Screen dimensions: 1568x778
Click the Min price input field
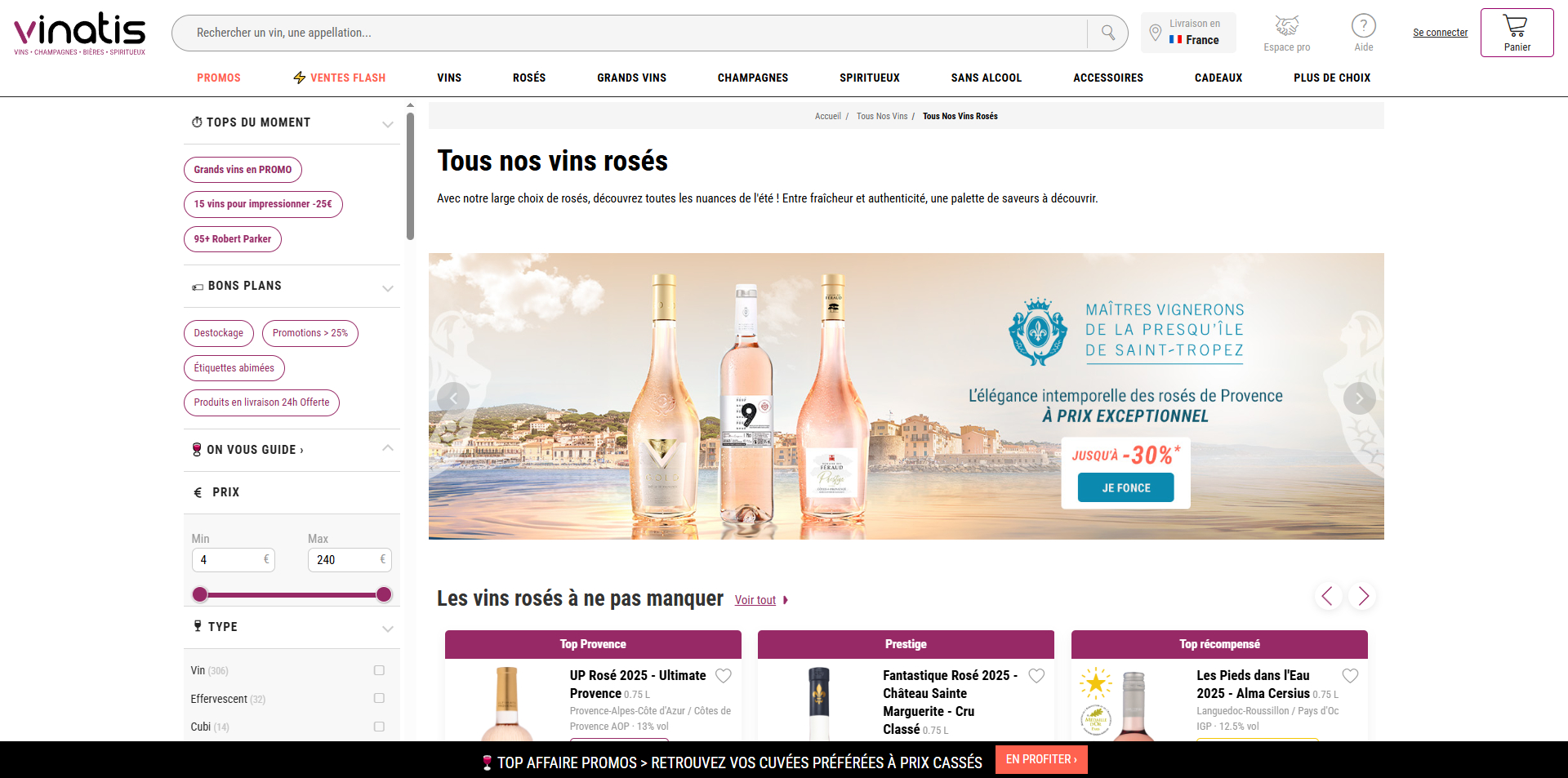click(233, 560)
